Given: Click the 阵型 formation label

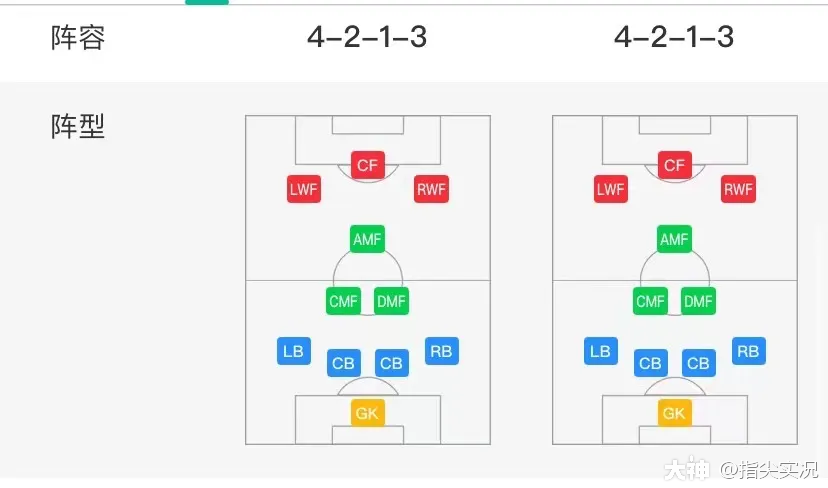Looking at the screenshot, I should coord(78,127).
